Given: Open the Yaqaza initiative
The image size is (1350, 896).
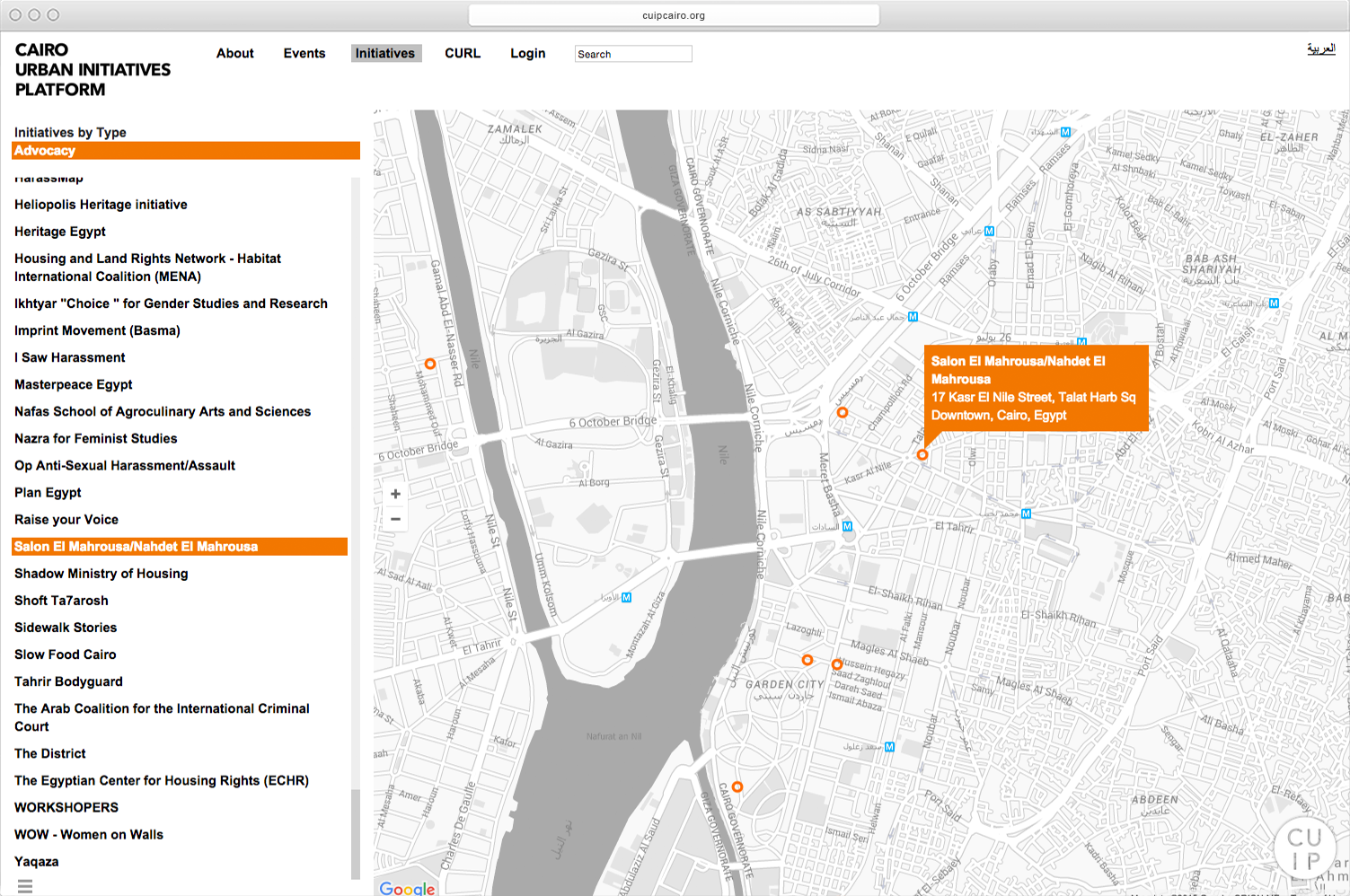Looking at the screenshot, I should 37,861.
